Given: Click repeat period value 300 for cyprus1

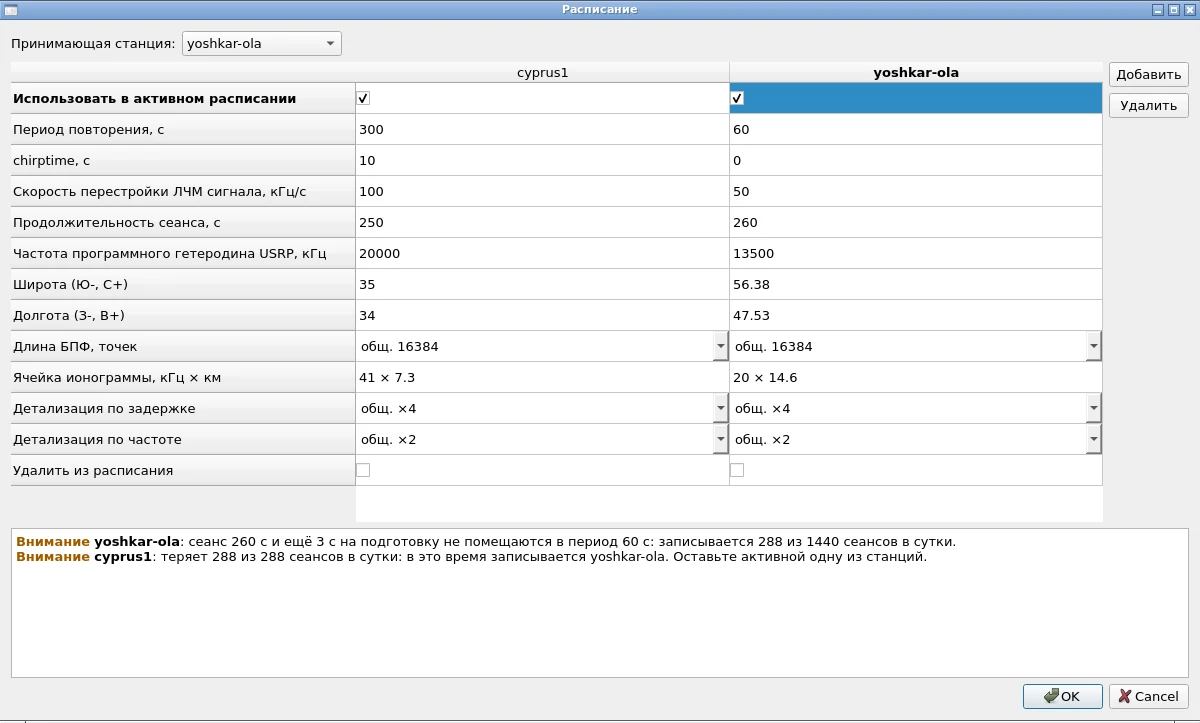Looking at the screenshot, I should point(543,129).
